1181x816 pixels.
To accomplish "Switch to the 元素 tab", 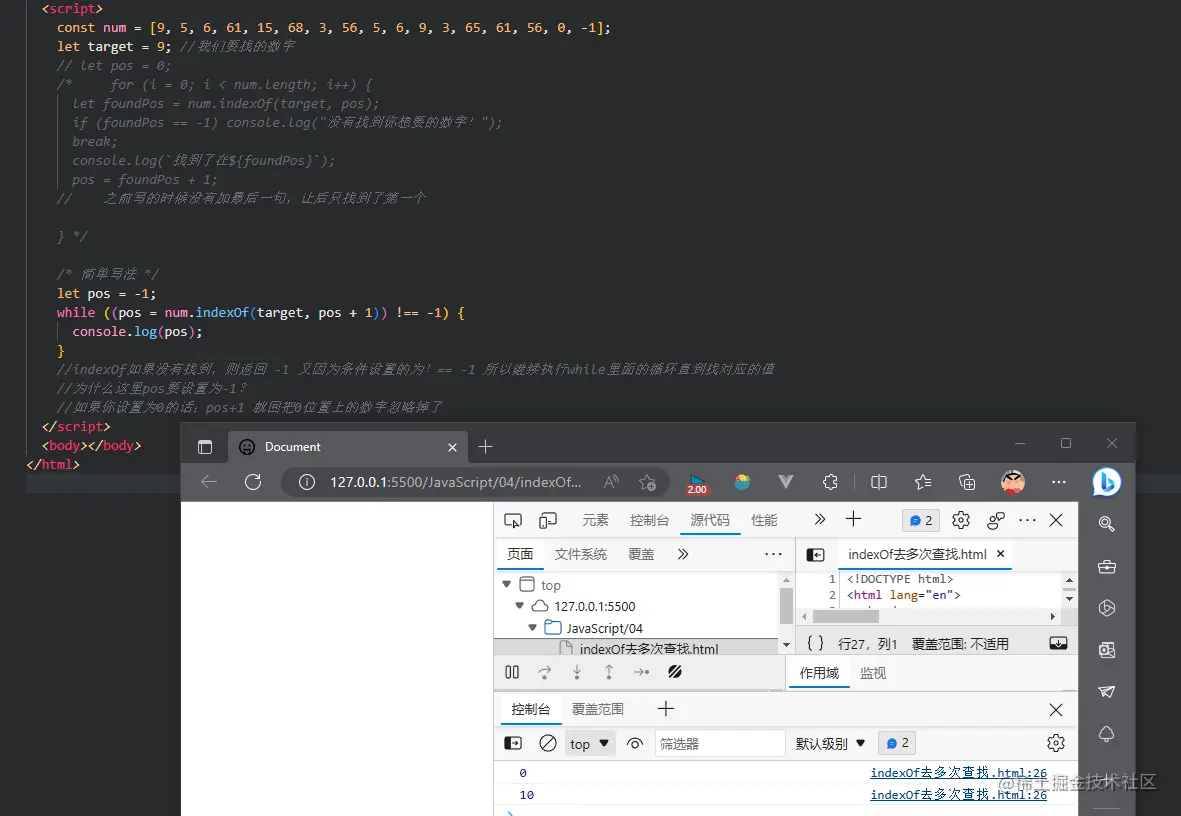I will pyautogui.click(x=595, y=520).
